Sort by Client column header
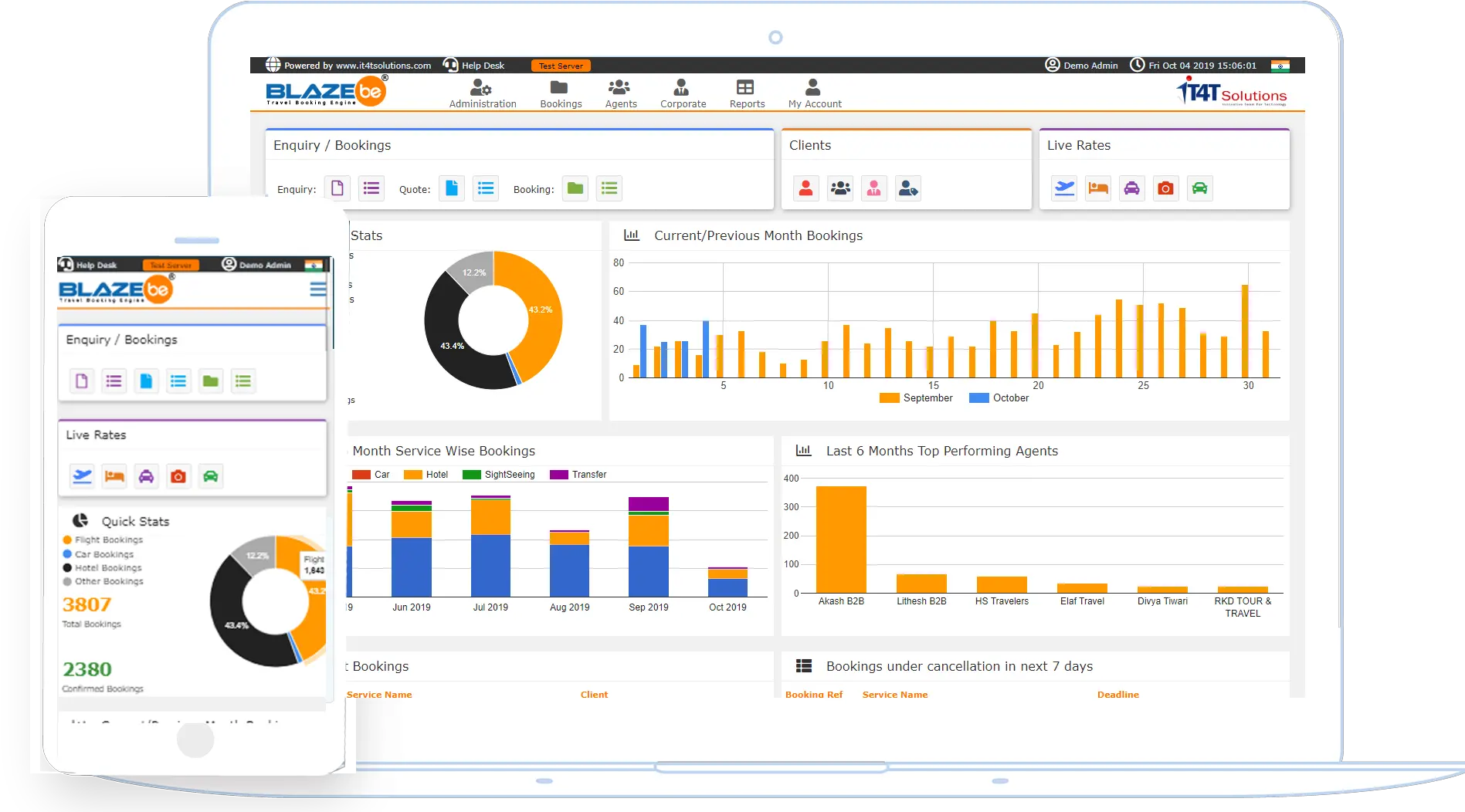Screen dimensions: 1465x812 click(594, 695)
